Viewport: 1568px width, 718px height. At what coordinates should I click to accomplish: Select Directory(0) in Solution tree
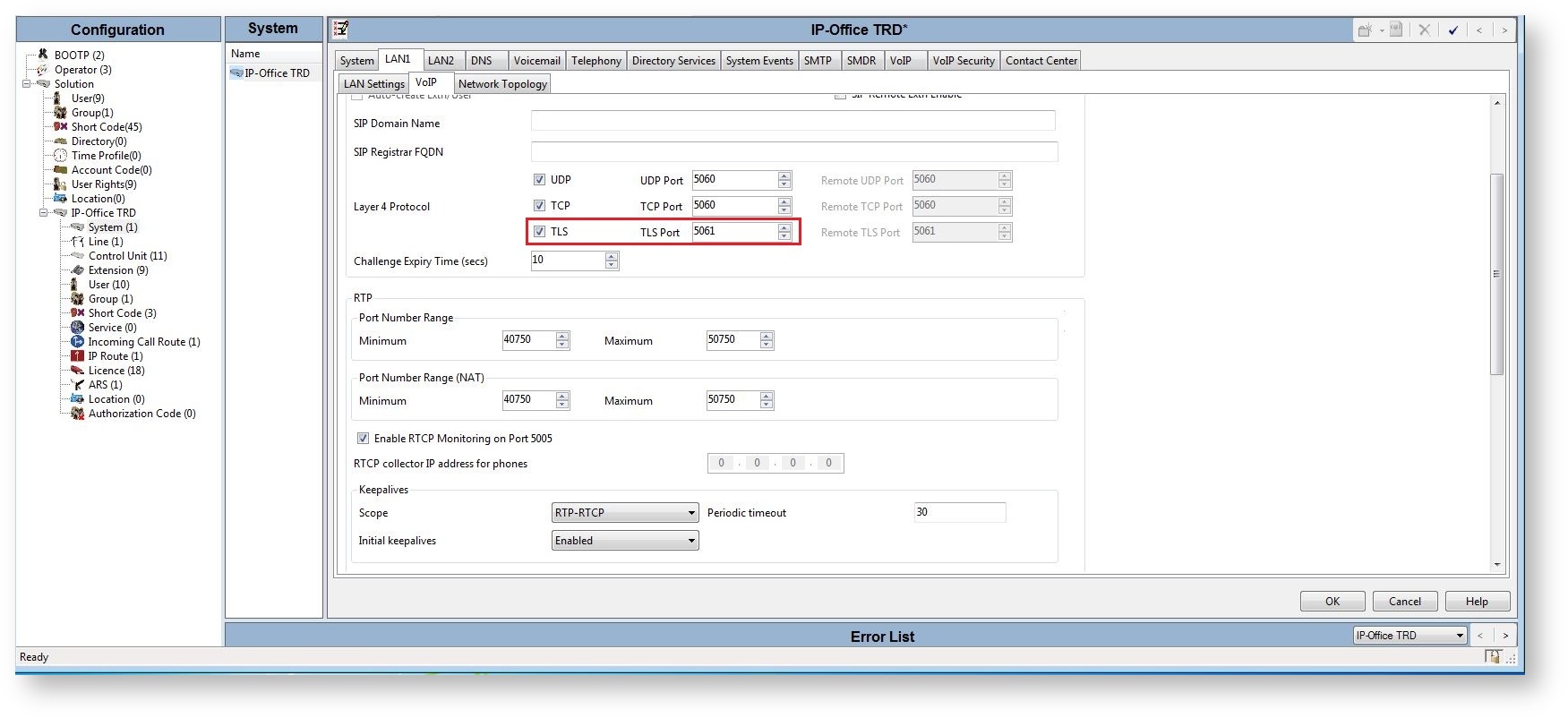tap(99, 141)
